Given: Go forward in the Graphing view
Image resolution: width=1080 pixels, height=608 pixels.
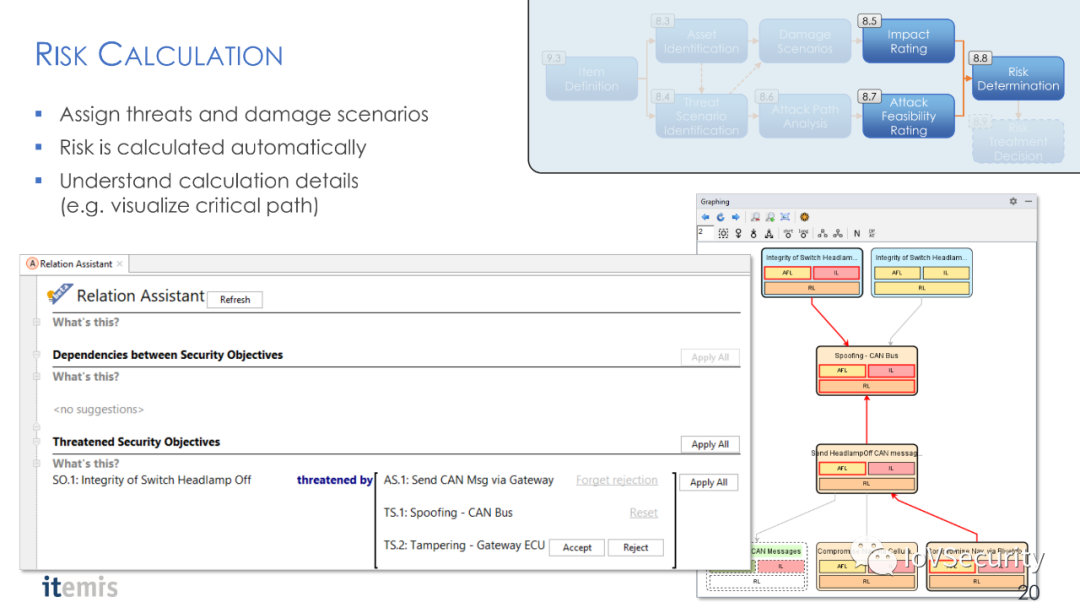Looking at the screenshot, I should (x=736, y=217).
